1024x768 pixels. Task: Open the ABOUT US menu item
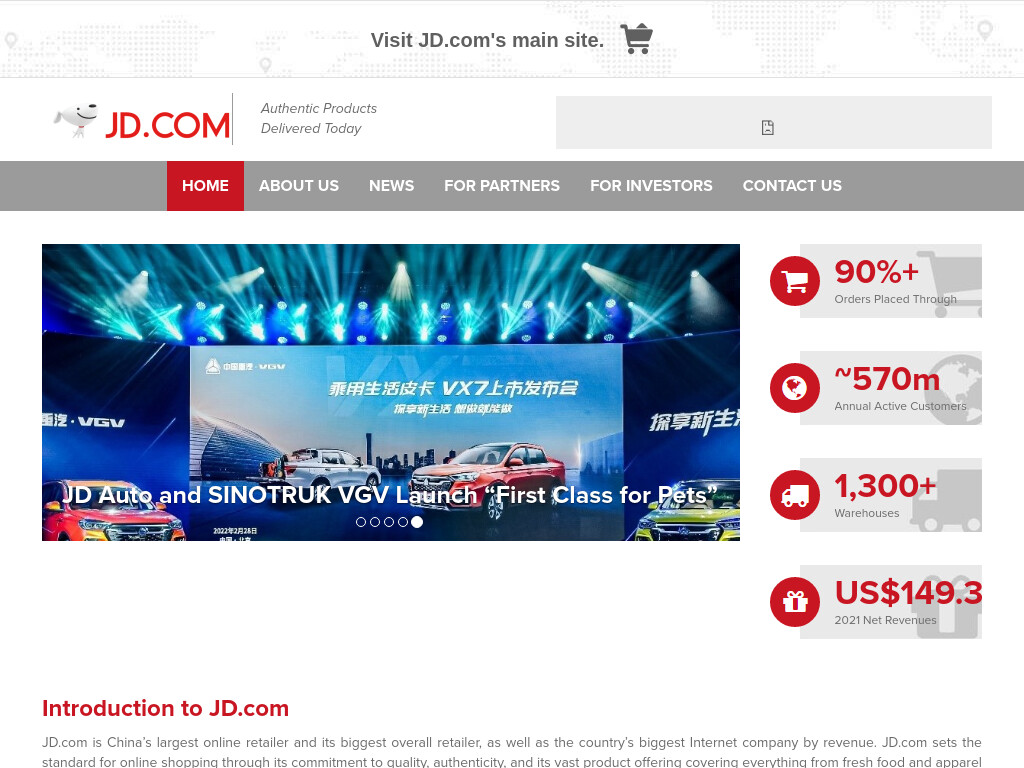coord(298,186)
